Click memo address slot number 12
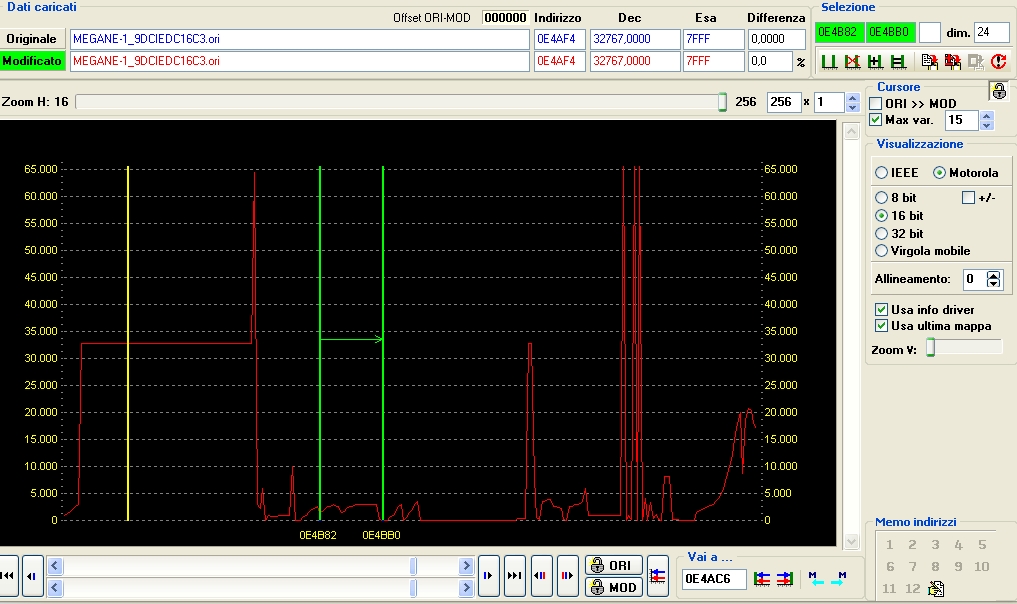The image size is (1017, 604). tap(913, 588)
